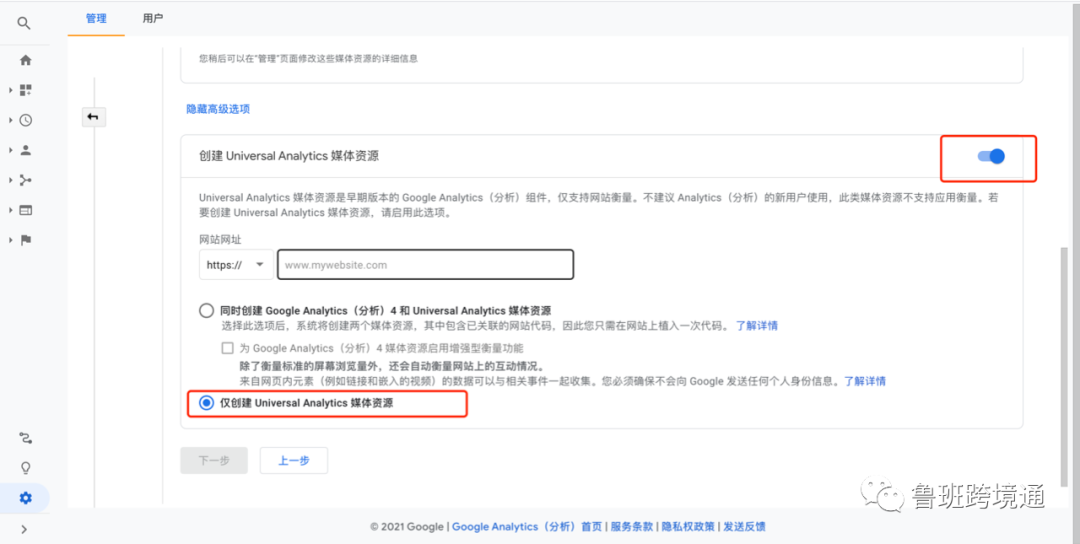
Task: Click the 网站网址 label text
Action: pyautogui.click(x=220, y=240)
